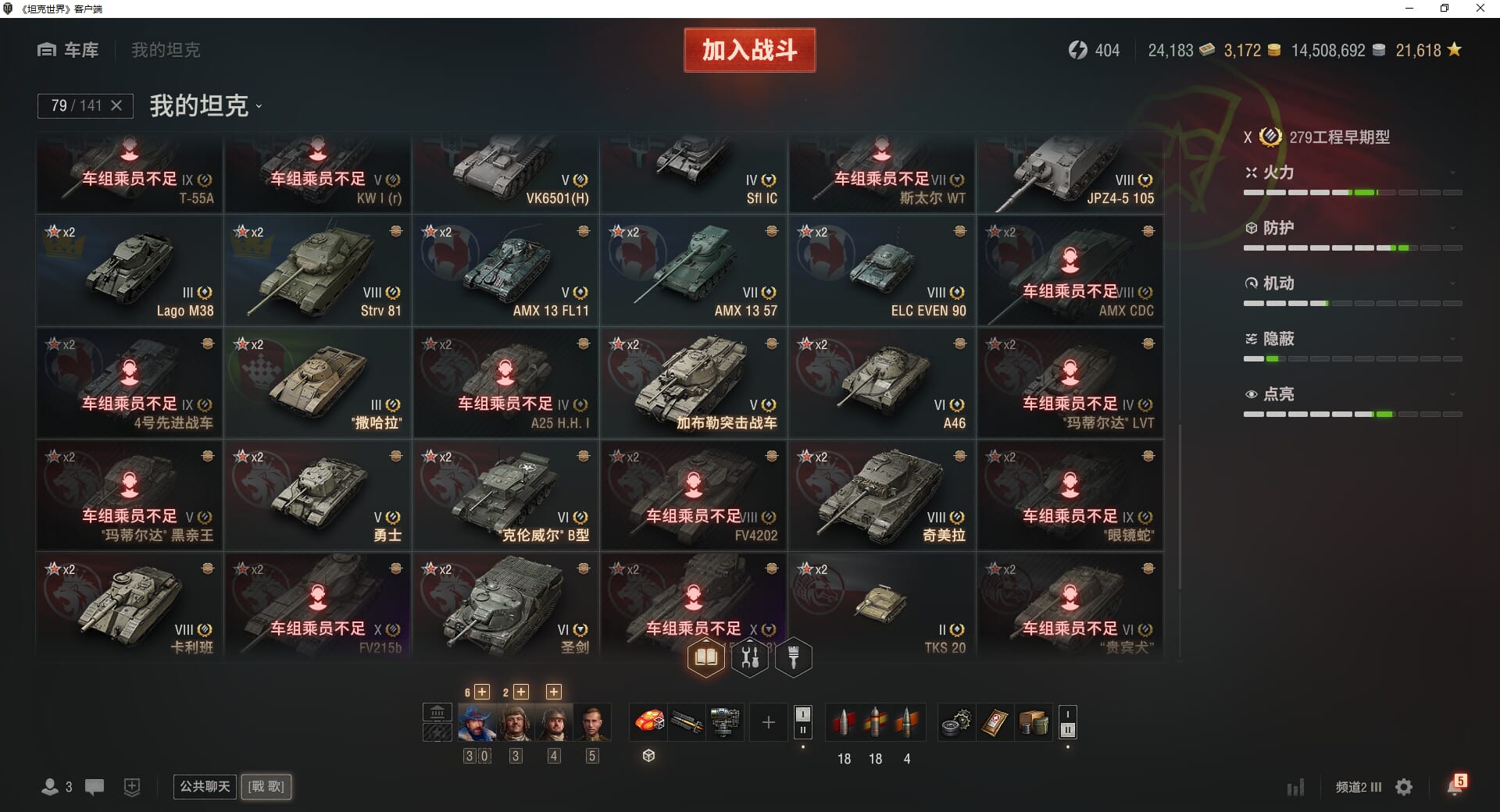Open the notification bell with badge 5
The height and width of the screenshot is (812, 1500).
(x=1455, y=785)
